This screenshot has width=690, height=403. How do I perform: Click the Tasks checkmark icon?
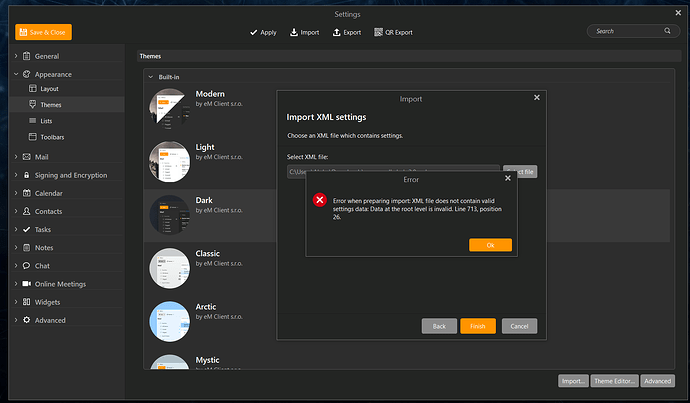26,229
